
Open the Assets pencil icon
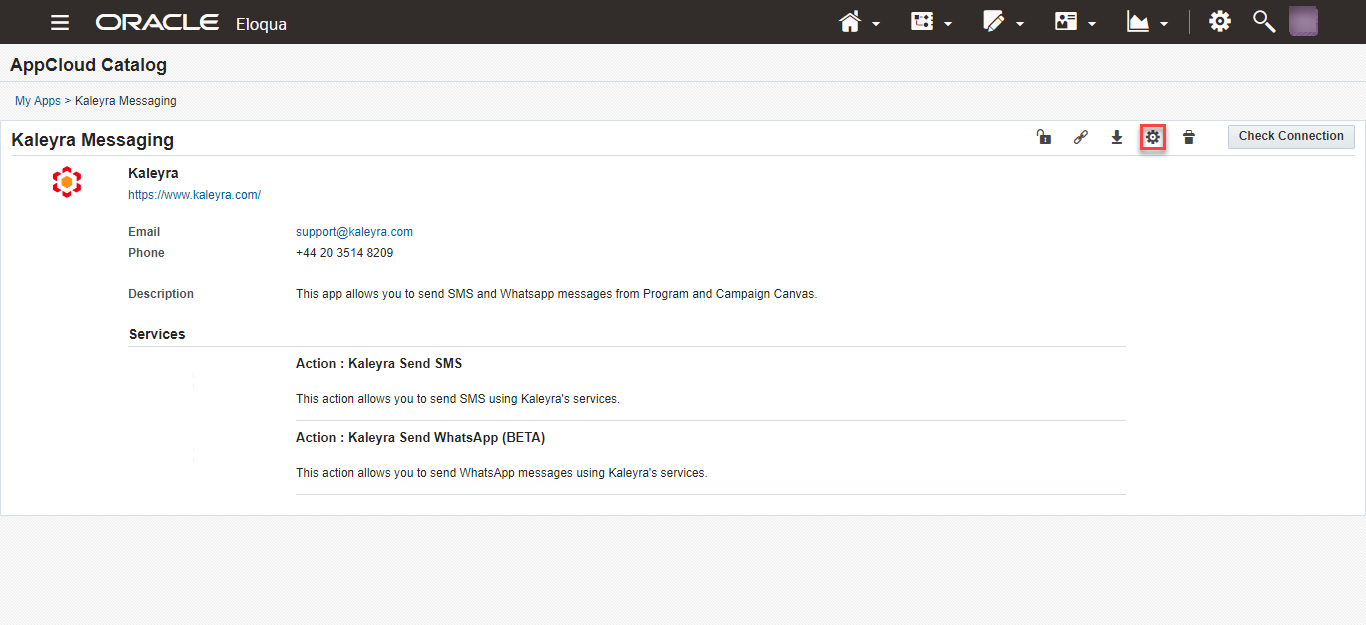[993, 21]
